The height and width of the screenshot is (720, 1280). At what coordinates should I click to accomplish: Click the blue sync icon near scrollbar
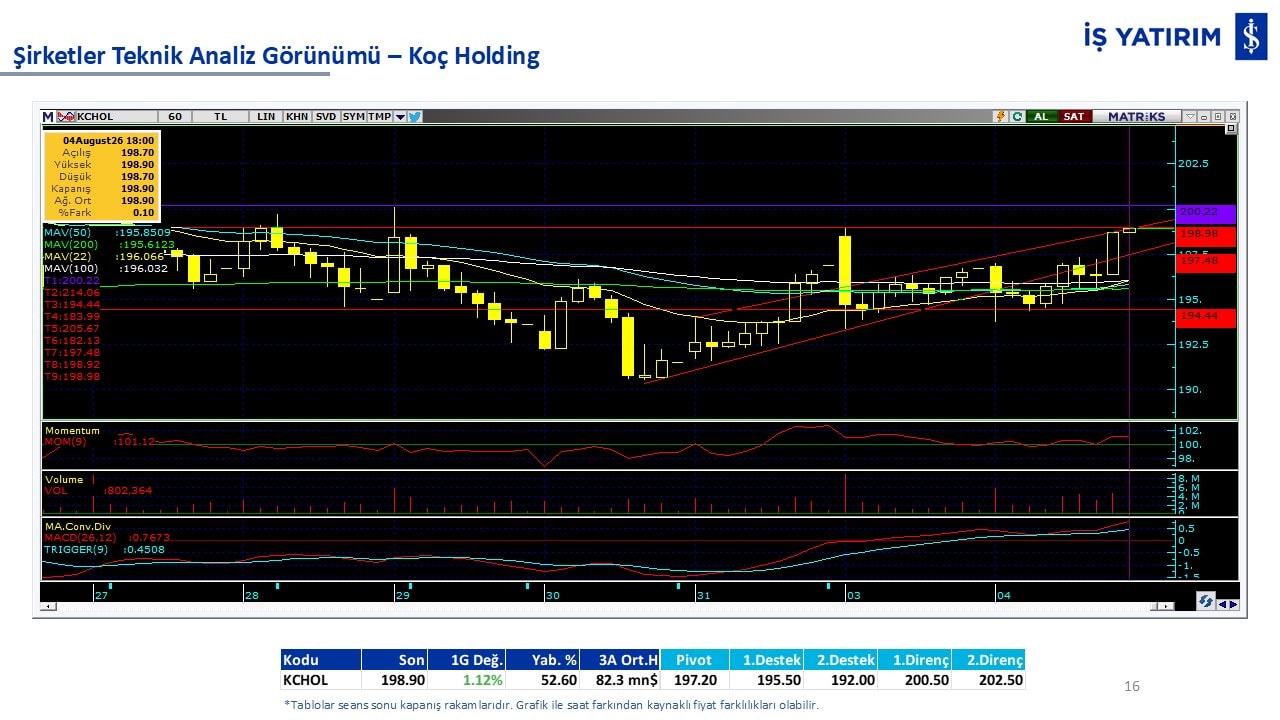(1206, 601)
